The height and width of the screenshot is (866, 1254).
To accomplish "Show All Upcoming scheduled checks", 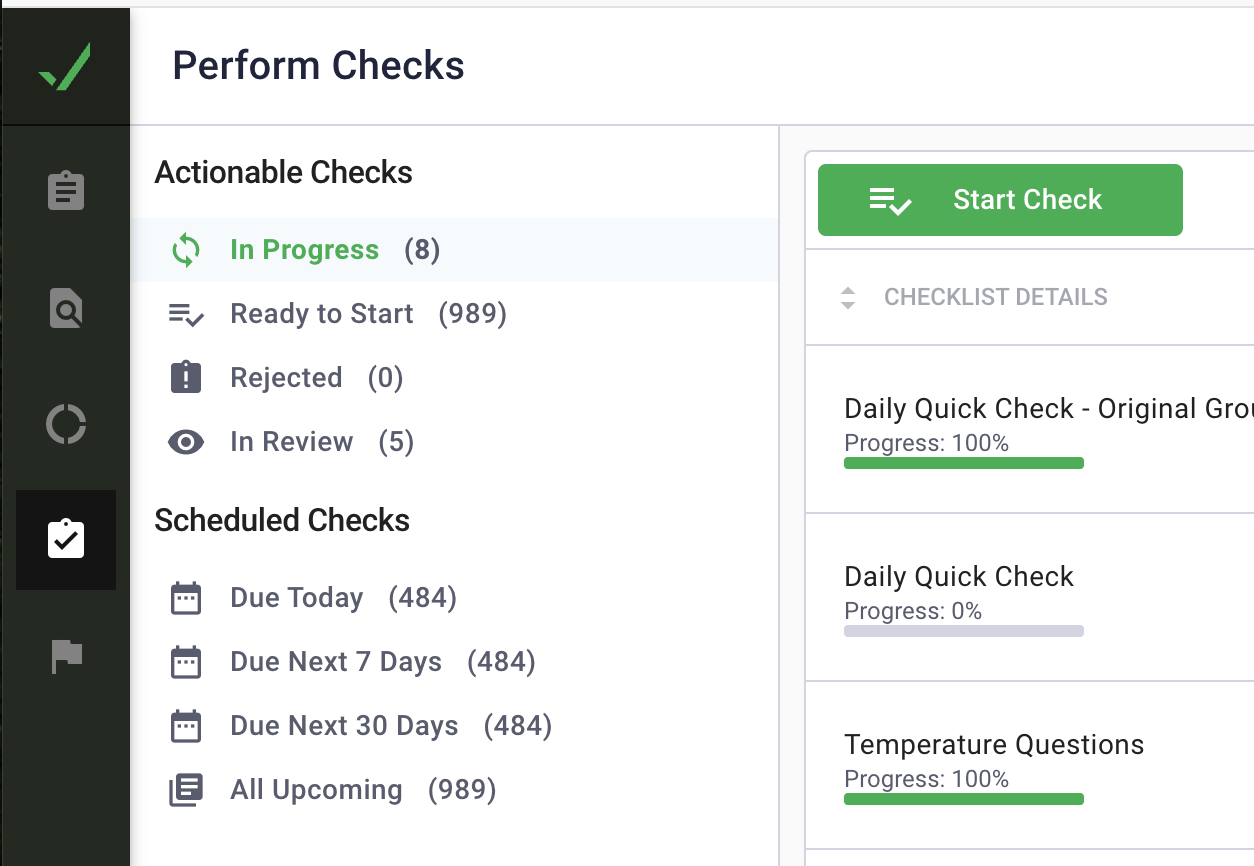I will coord(316,790).
